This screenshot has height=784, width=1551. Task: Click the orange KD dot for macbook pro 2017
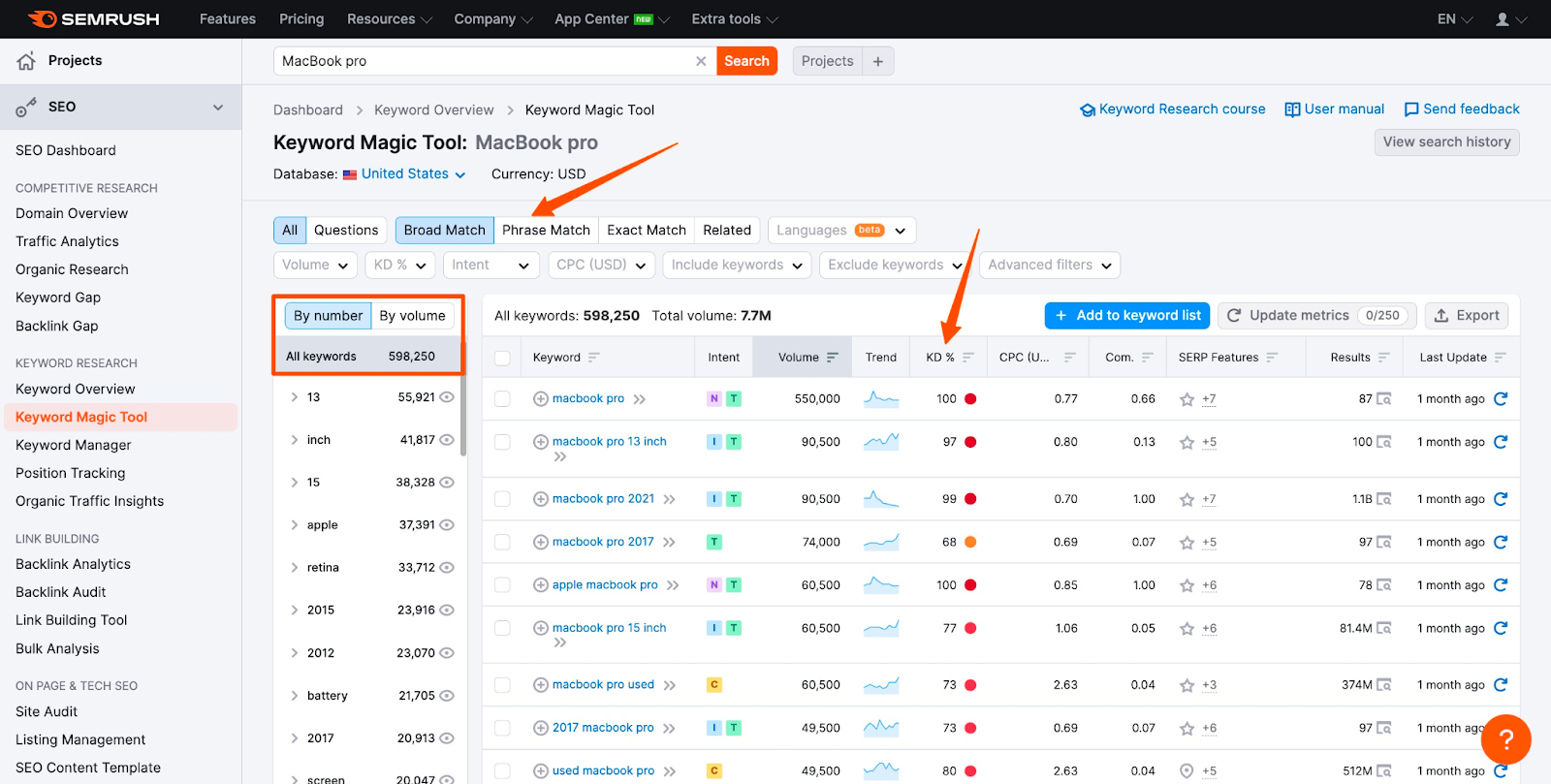(970, 543)
